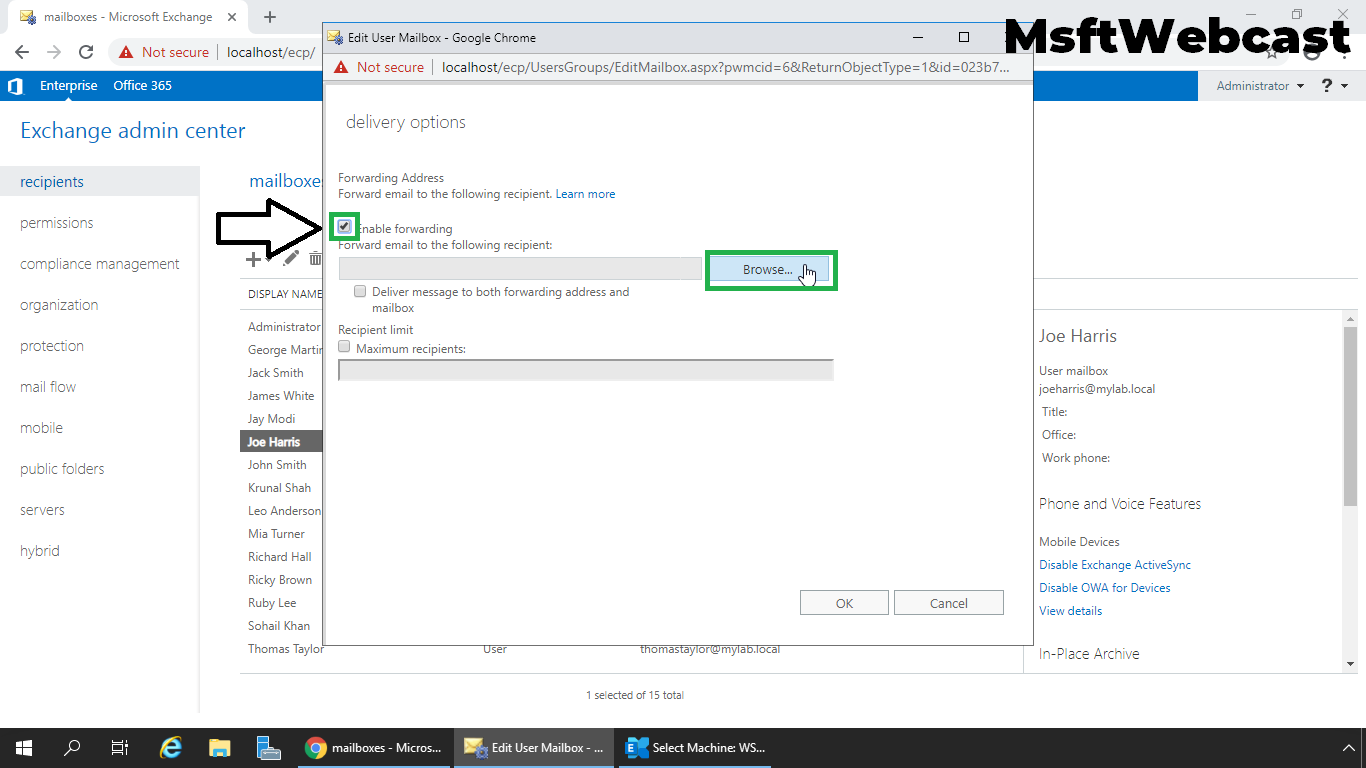Click the Office logo icon in header

coord(15,86)
